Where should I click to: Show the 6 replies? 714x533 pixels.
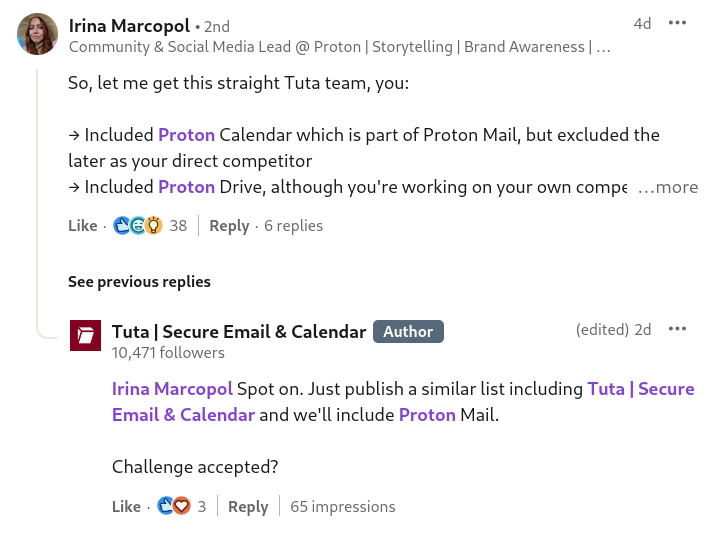click(x=293, y=226)
